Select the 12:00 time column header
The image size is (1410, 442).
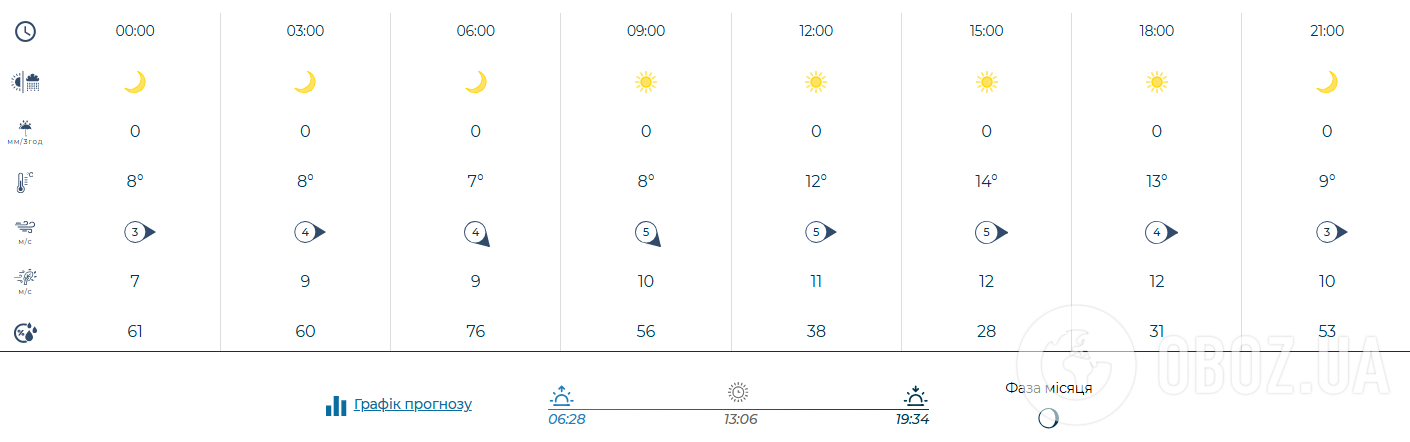816,31
